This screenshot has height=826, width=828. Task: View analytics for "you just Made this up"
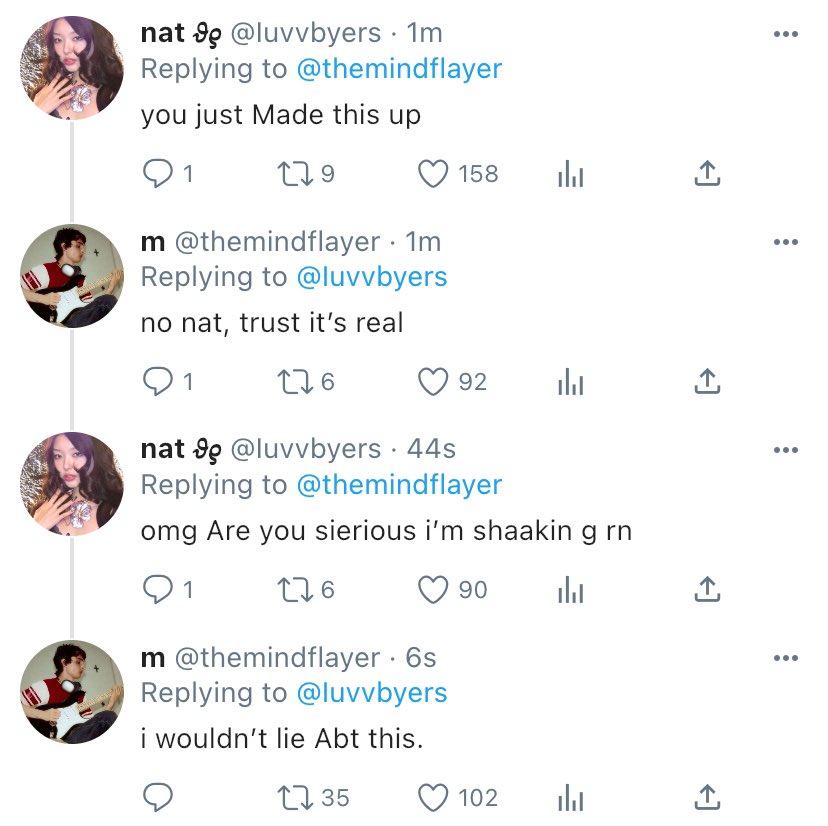570,175
